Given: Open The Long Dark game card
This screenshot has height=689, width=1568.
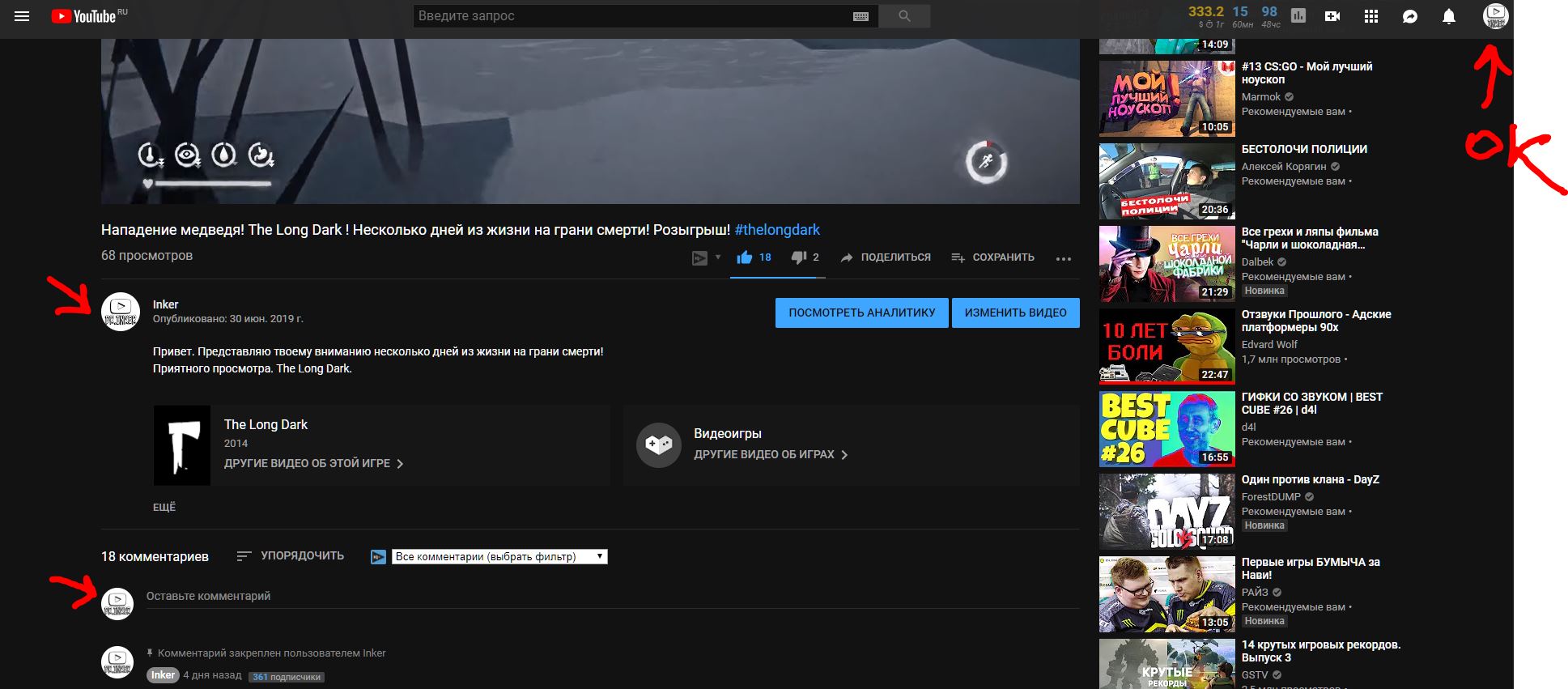Looking at the screenshot, I should 381,445.
